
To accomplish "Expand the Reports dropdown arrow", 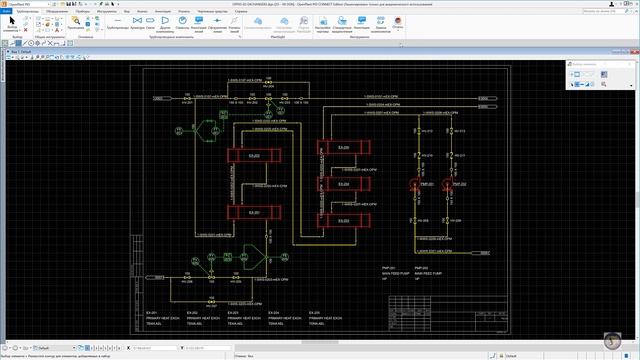I will [x=398, y=31].
